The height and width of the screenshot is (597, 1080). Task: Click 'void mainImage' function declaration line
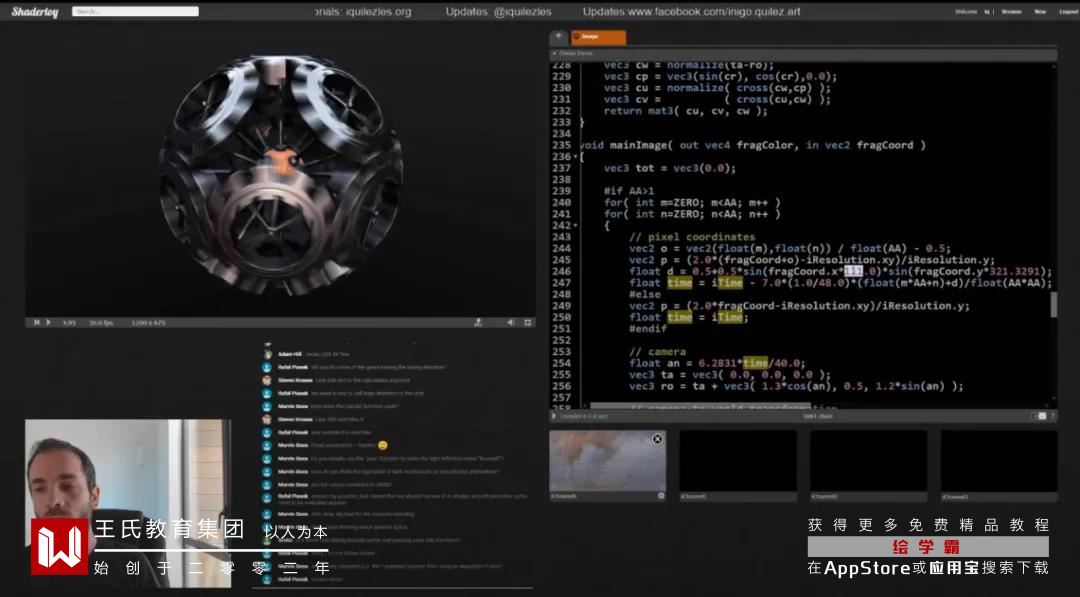752,145
